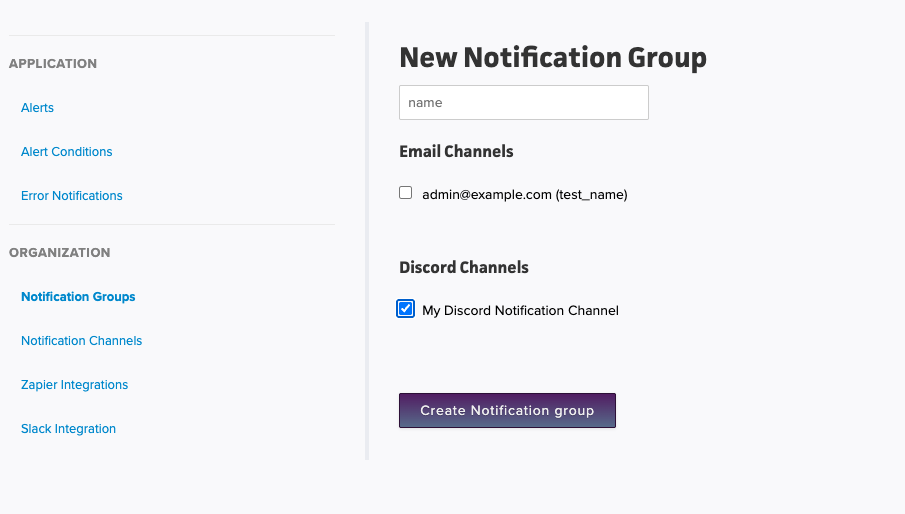Click My Discord Notification Channel label
The image size is (905, 514).
(520, 311)
